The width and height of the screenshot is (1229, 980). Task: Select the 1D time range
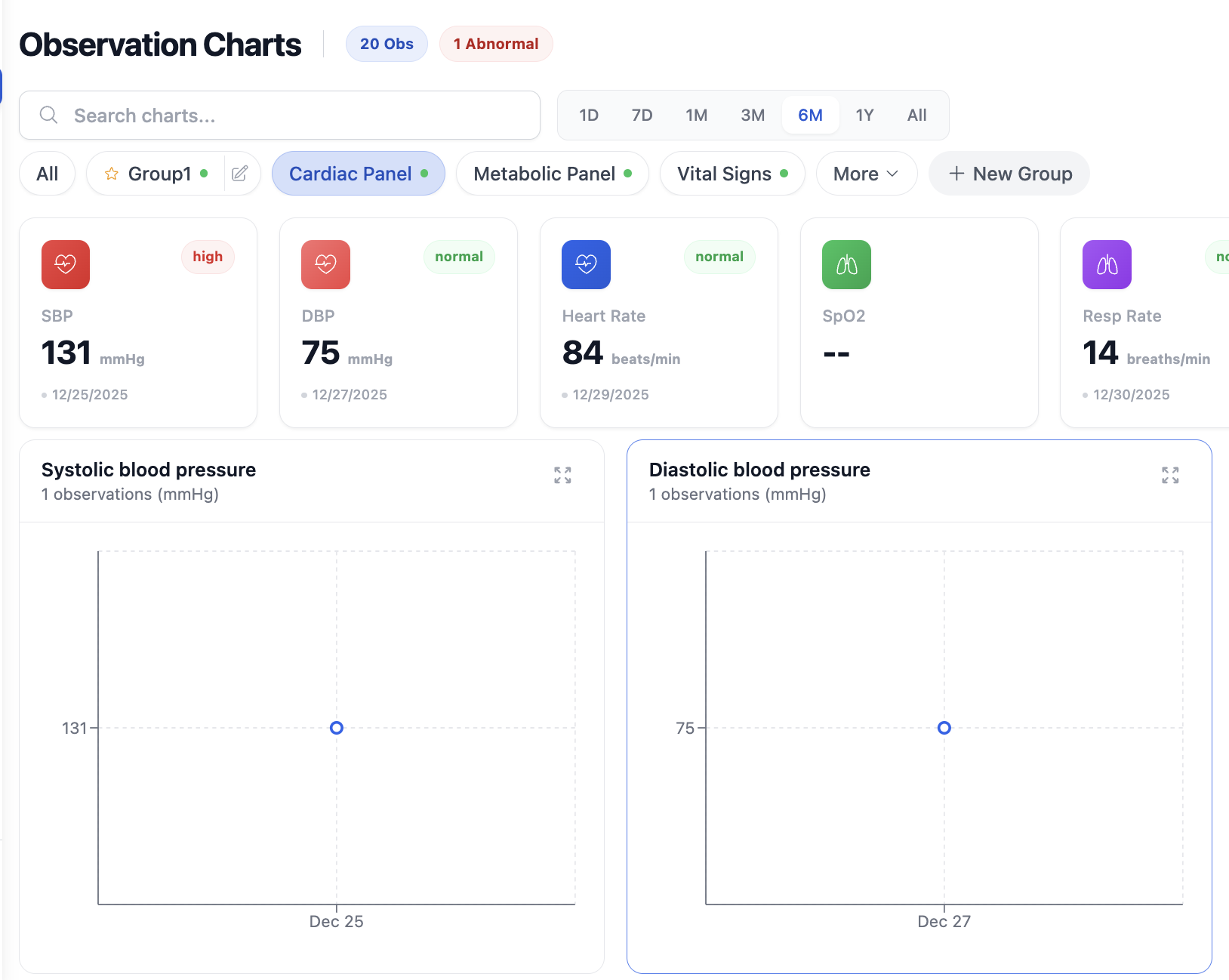coord(589,116)
